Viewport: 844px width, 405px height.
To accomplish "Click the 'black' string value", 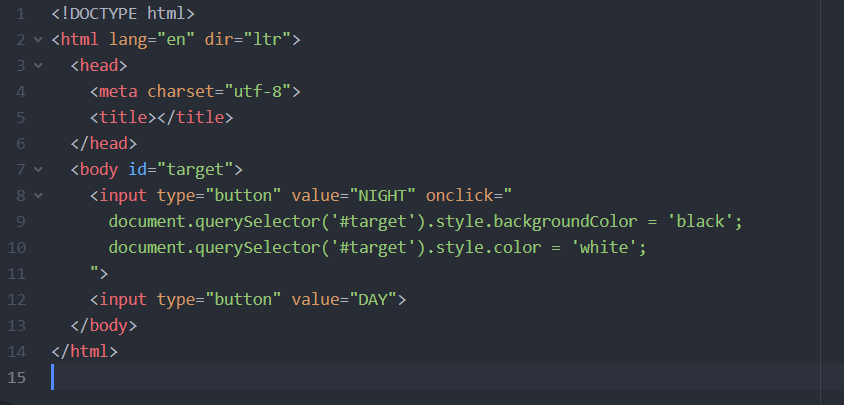I will (x=700, y=221).
